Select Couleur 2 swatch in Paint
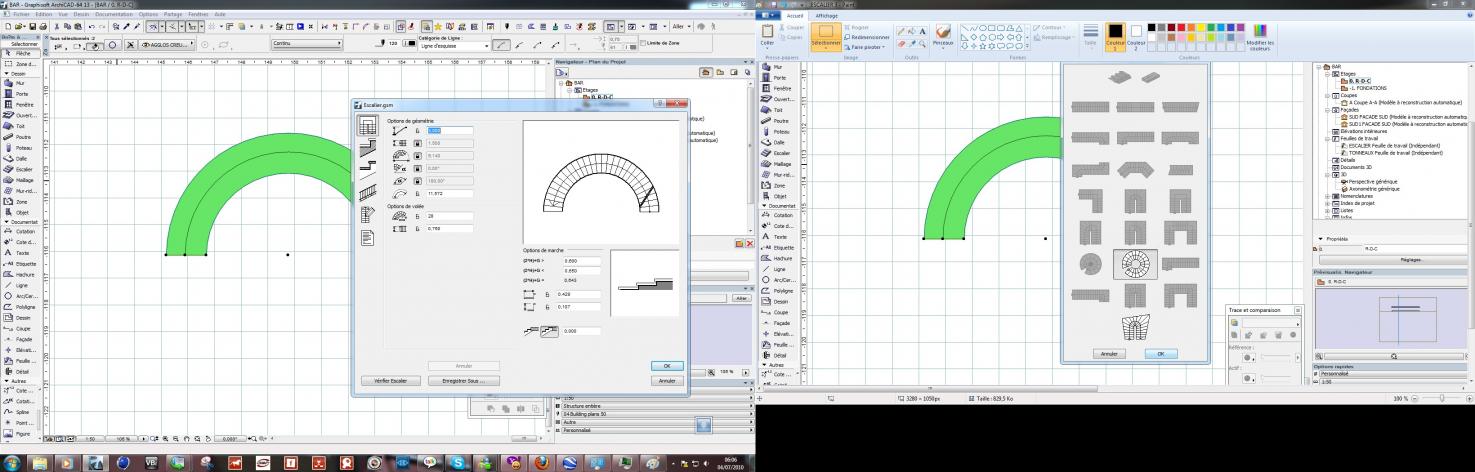 click(x=1136, y=37)
